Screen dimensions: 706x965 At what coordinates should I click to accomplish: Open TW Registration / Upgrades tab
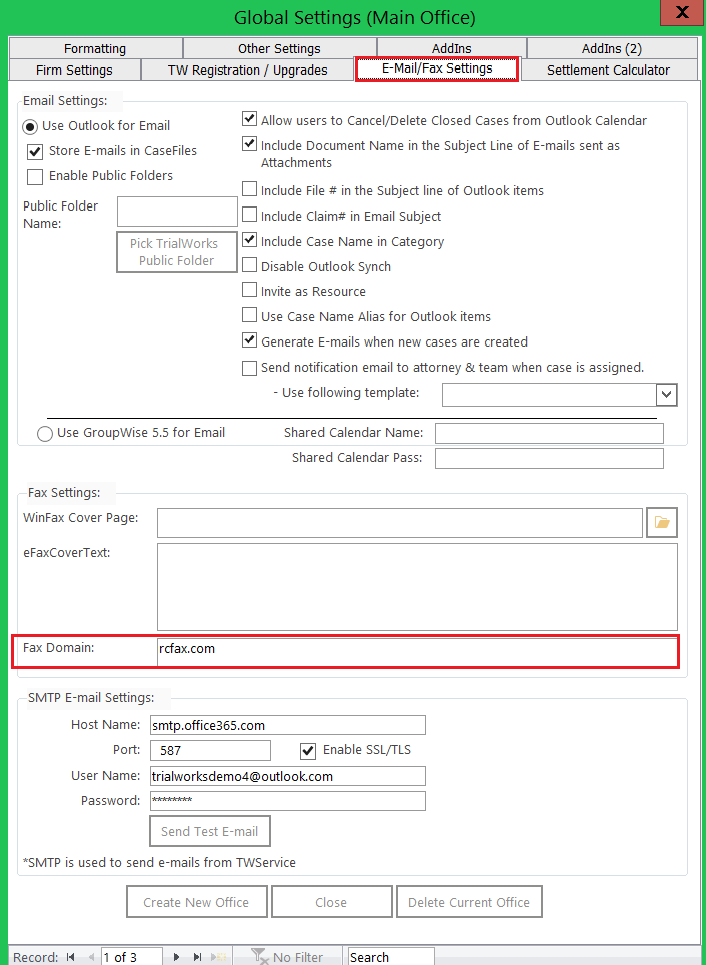(247, 70)
